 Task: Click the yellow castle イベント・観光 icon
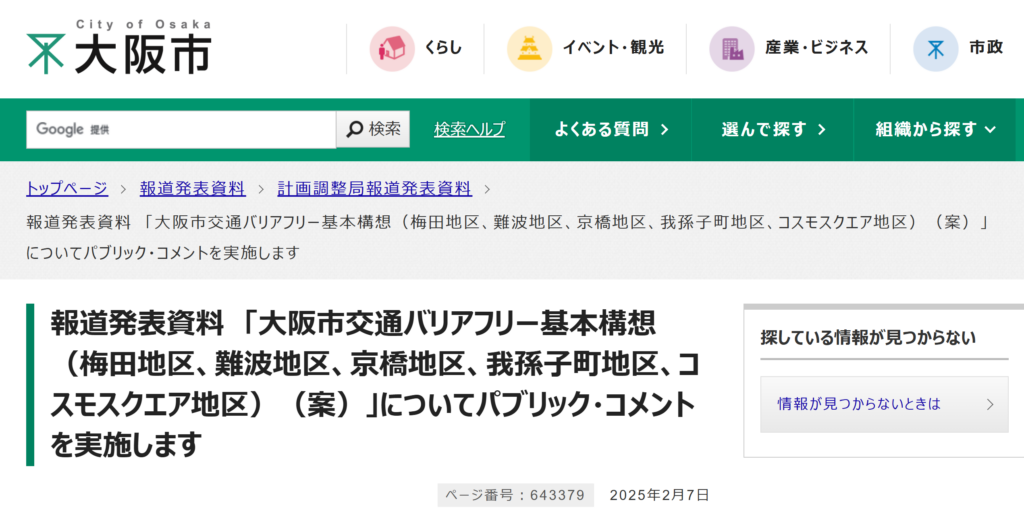click(528, 48)
